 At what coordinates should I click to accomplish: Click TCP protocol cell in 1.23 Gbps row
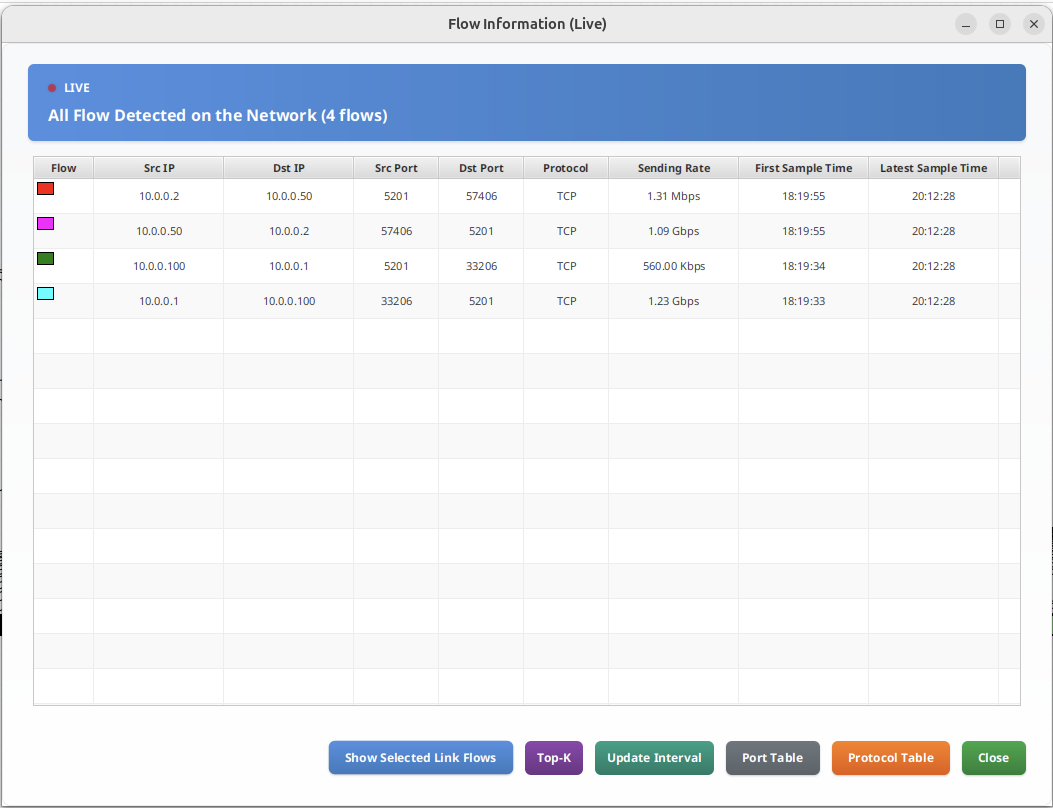point(566,301)
